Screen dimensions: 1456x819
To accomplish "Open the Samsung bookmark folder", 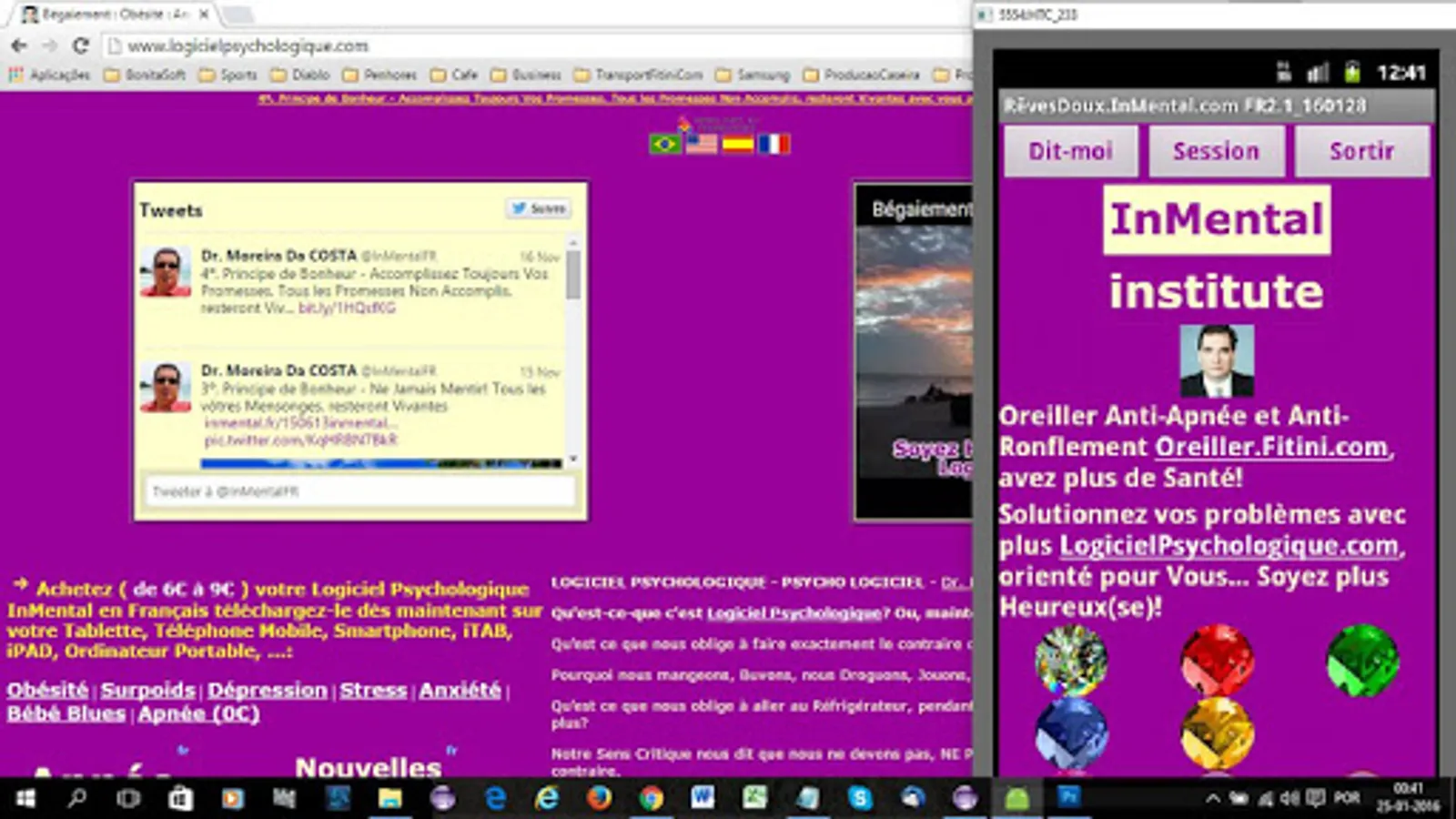I will 753,75.
